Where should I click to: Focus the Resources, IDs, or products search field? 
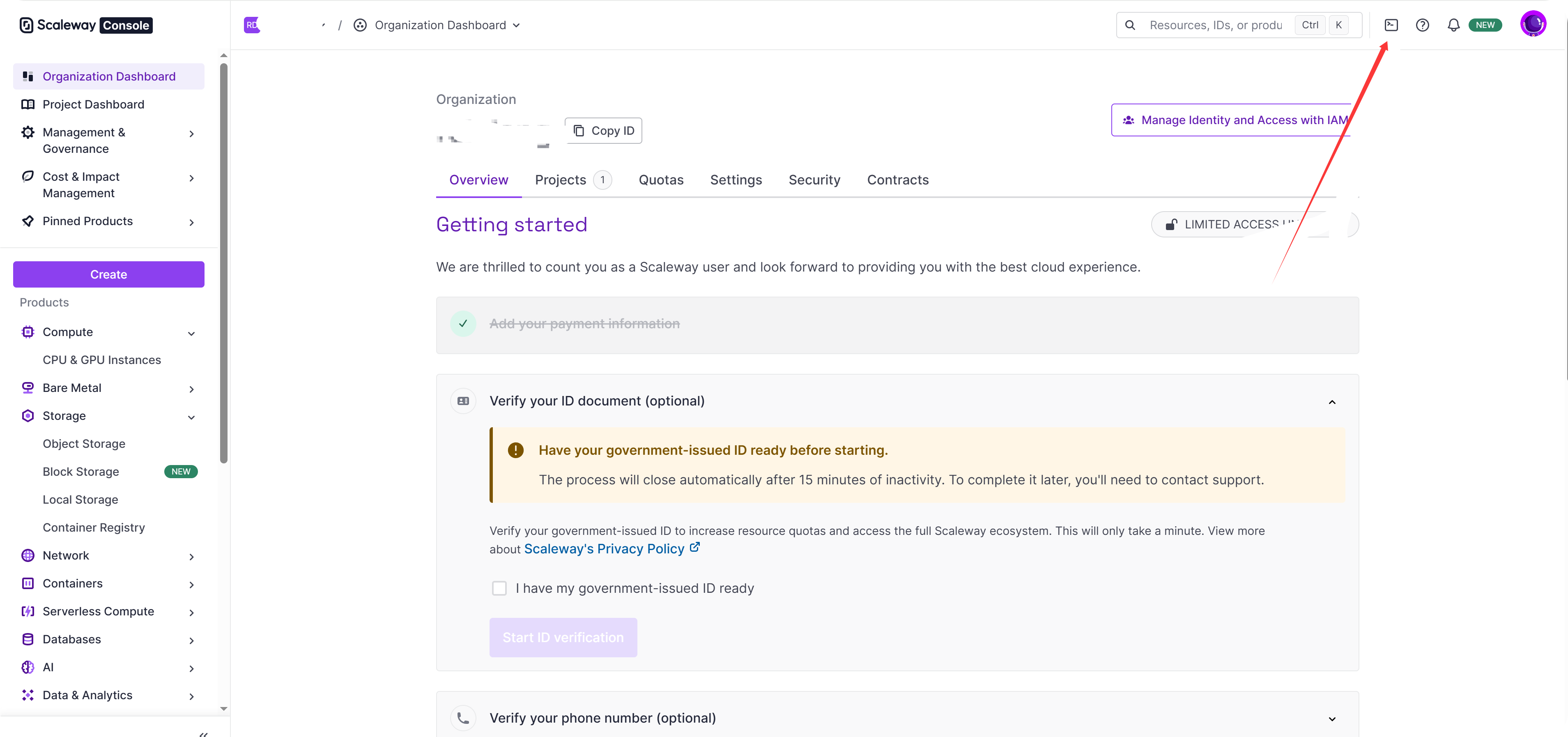[x=1215, y=25]
